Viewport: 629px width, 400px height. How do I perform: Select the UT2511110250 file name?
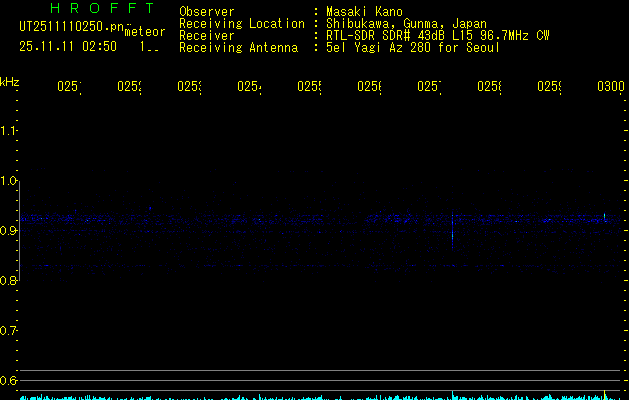[71, 26]
